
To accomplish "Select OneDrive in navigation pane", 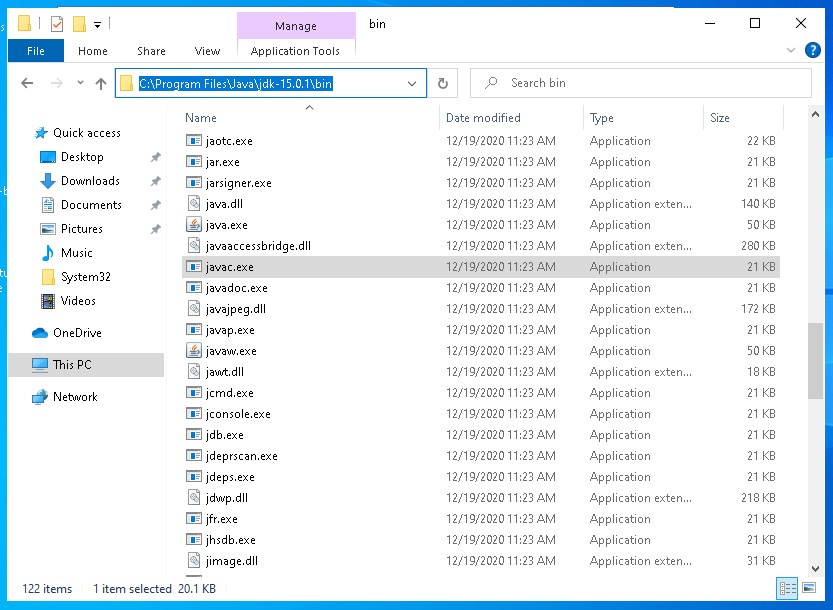I will coord(77,333).
